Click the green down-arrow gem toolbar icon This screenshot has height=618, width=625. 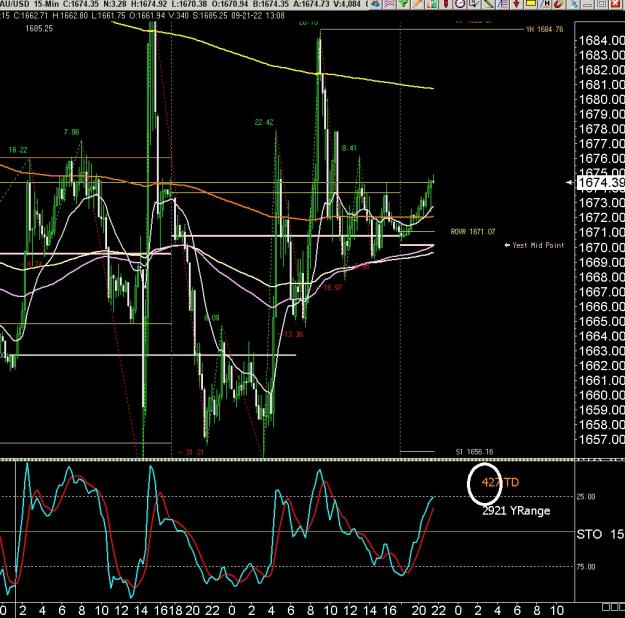(x=403, y=4)
